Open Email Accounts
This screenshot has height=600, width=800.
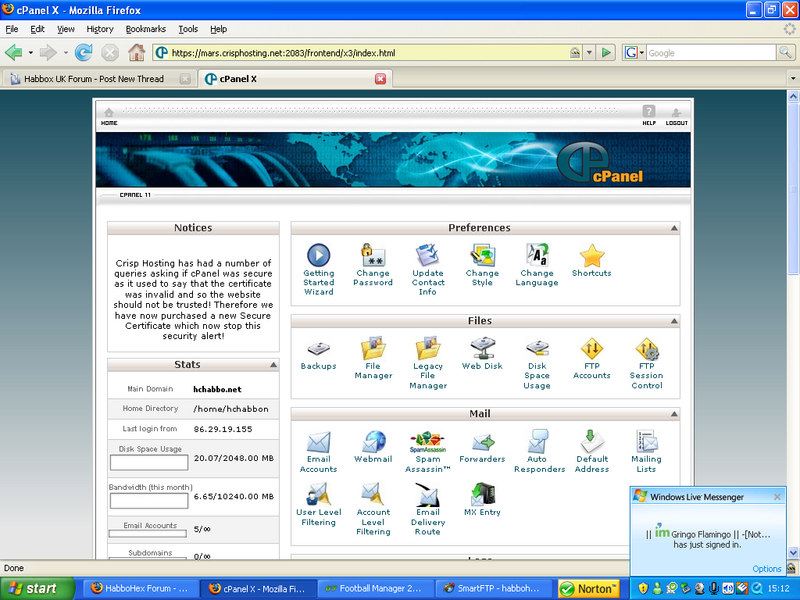point(318,452)
